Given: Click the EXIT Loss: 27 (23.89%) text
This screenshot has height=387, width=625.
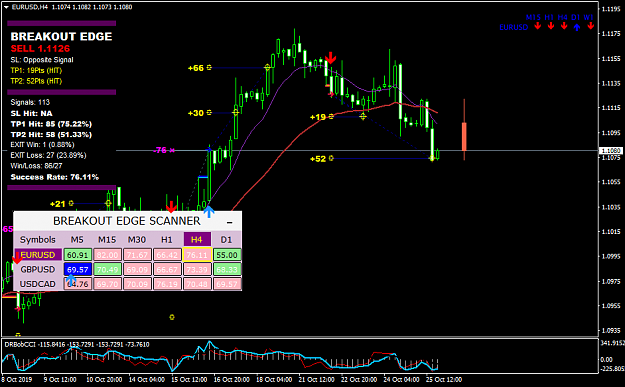Looking at the screenshot, I should (48, 155).
